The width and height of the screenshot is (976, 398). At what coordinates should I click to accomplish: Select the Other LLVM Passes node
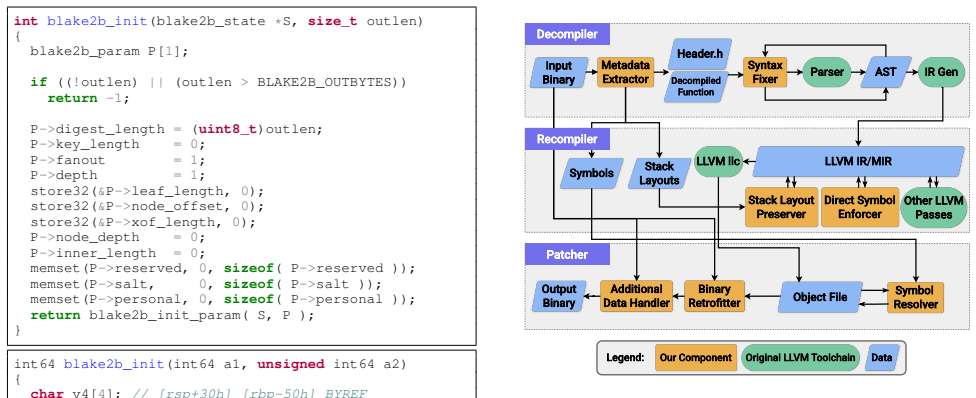pyautogui.click(x=934, y=207)
